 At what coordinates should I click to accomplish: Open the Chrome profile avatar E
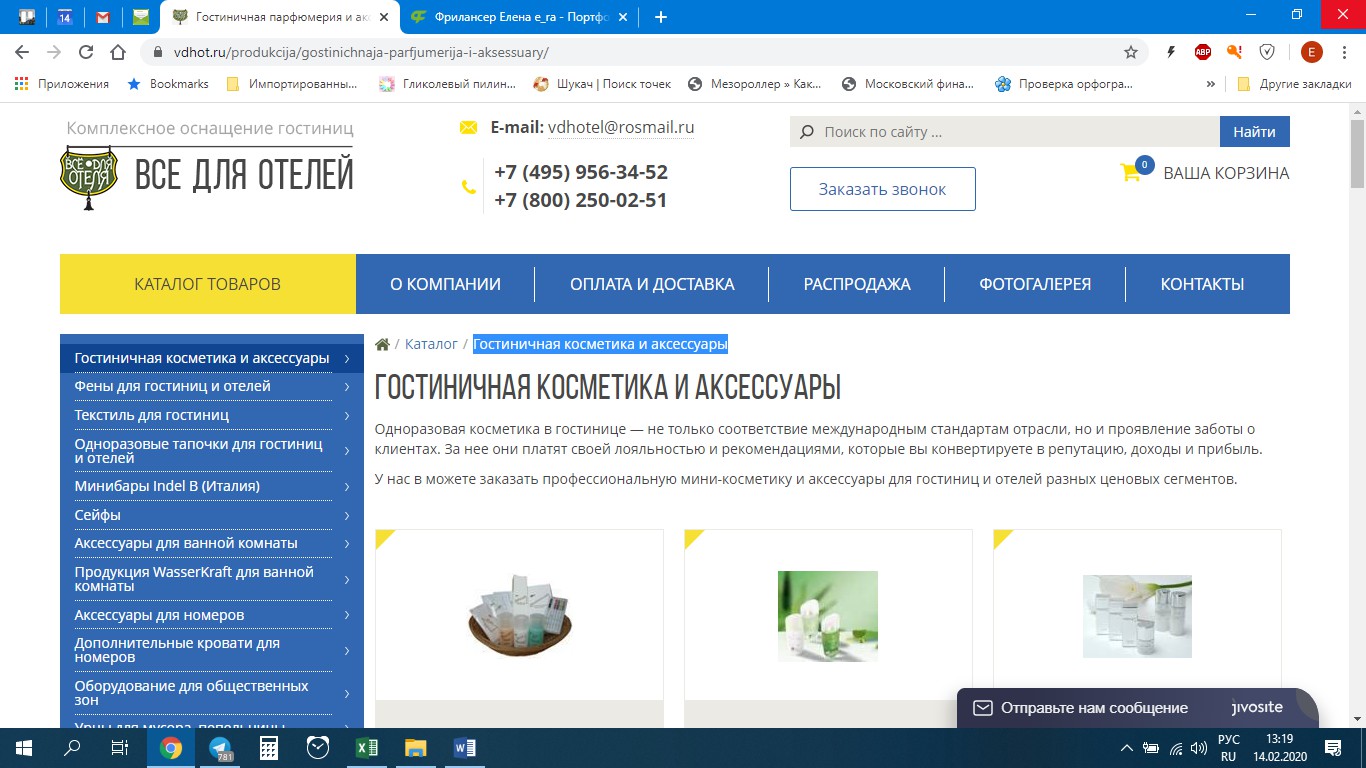1311,52
